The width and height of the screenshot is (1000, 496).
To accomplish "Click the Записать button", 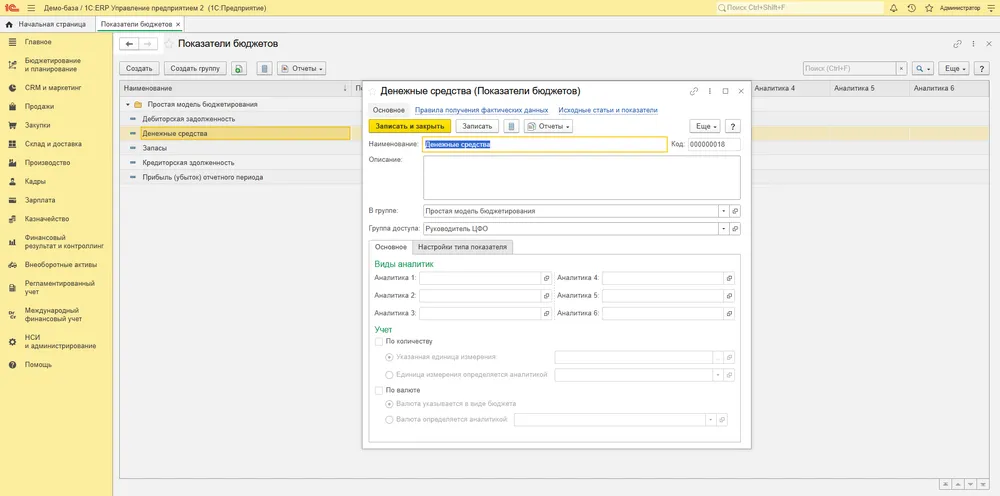I will [x=477, y=126].
